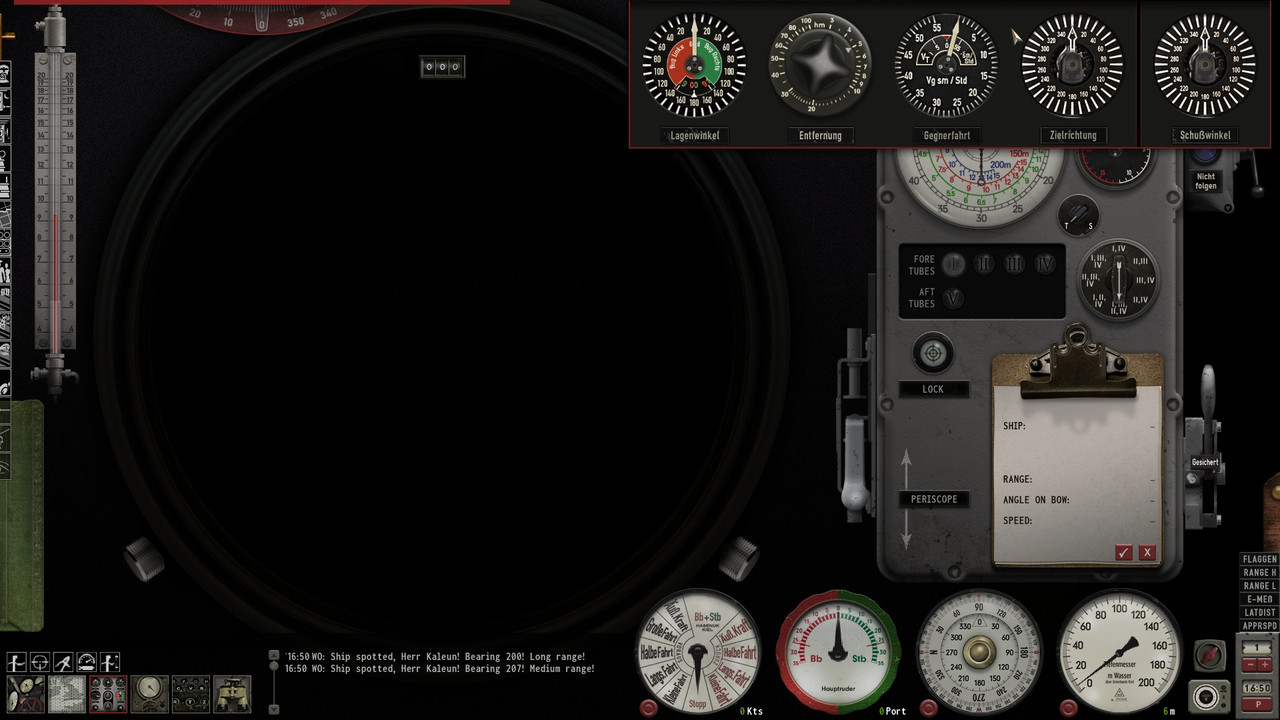Viewport: 1280px width, 720px height.
Task: Open the navigation map station thumbnail
Action: pyautogui.click(x=67, y=694)
